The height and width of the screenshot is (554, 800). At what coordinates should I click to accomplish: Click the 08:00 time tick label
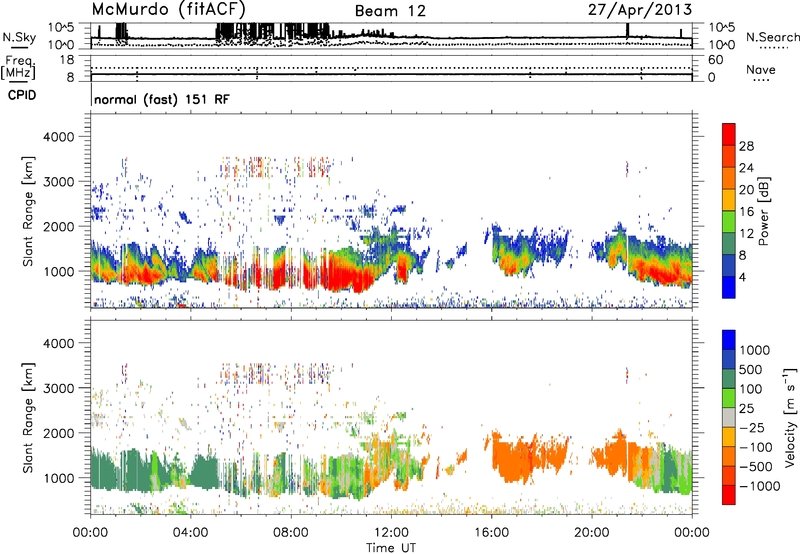[x=291, y=533]
